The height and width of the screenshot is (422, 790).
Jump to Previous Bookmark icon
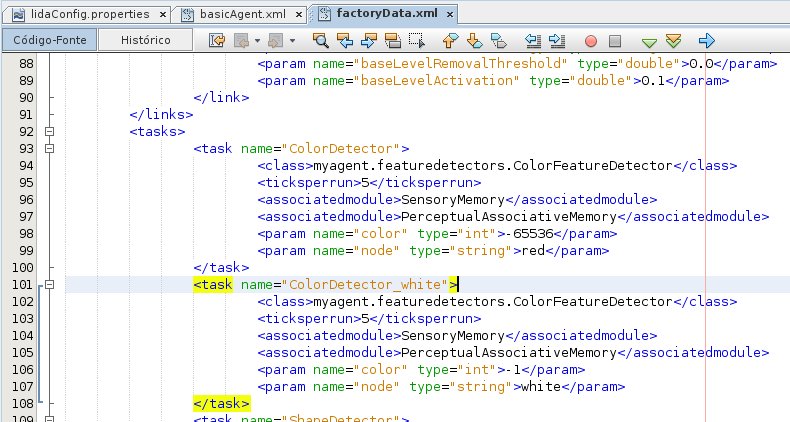450,41
